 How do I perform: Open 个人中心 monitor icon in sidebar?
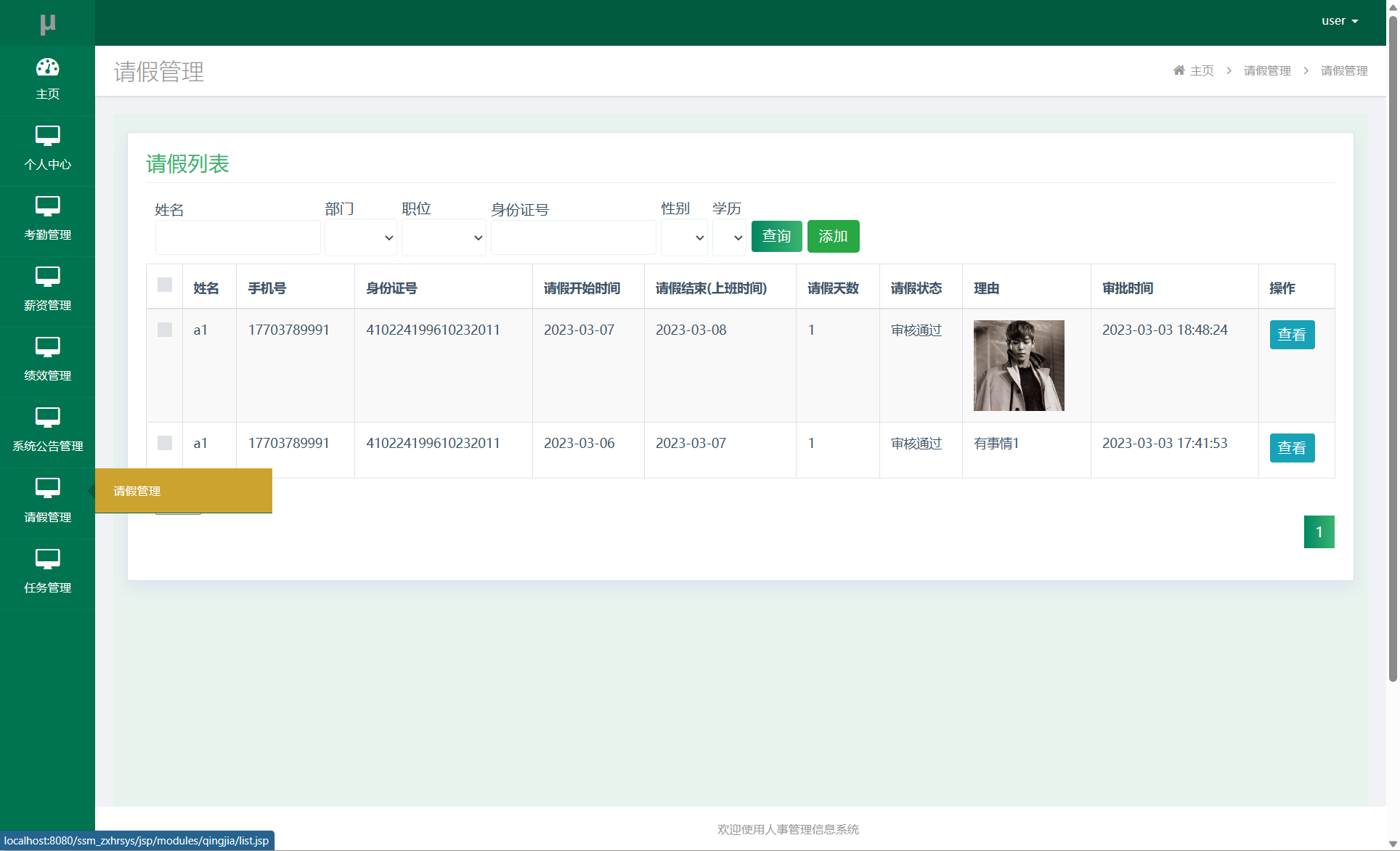[47, 136]
